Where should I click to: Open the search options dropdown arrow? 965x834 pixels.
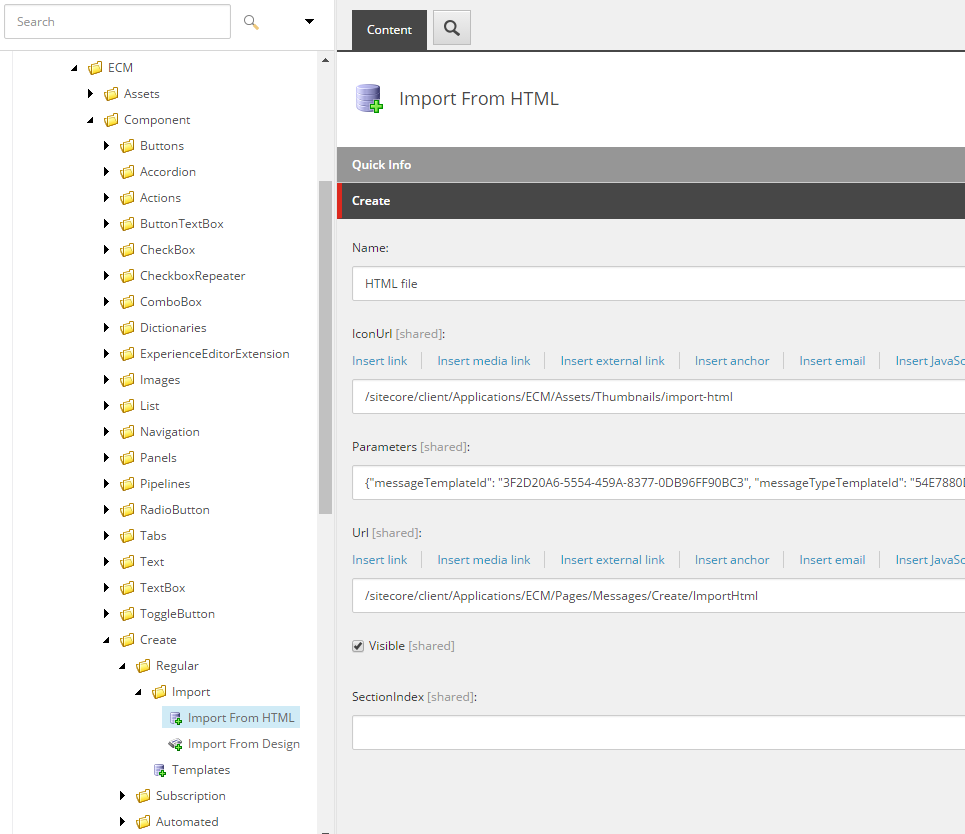coord(310,22)
